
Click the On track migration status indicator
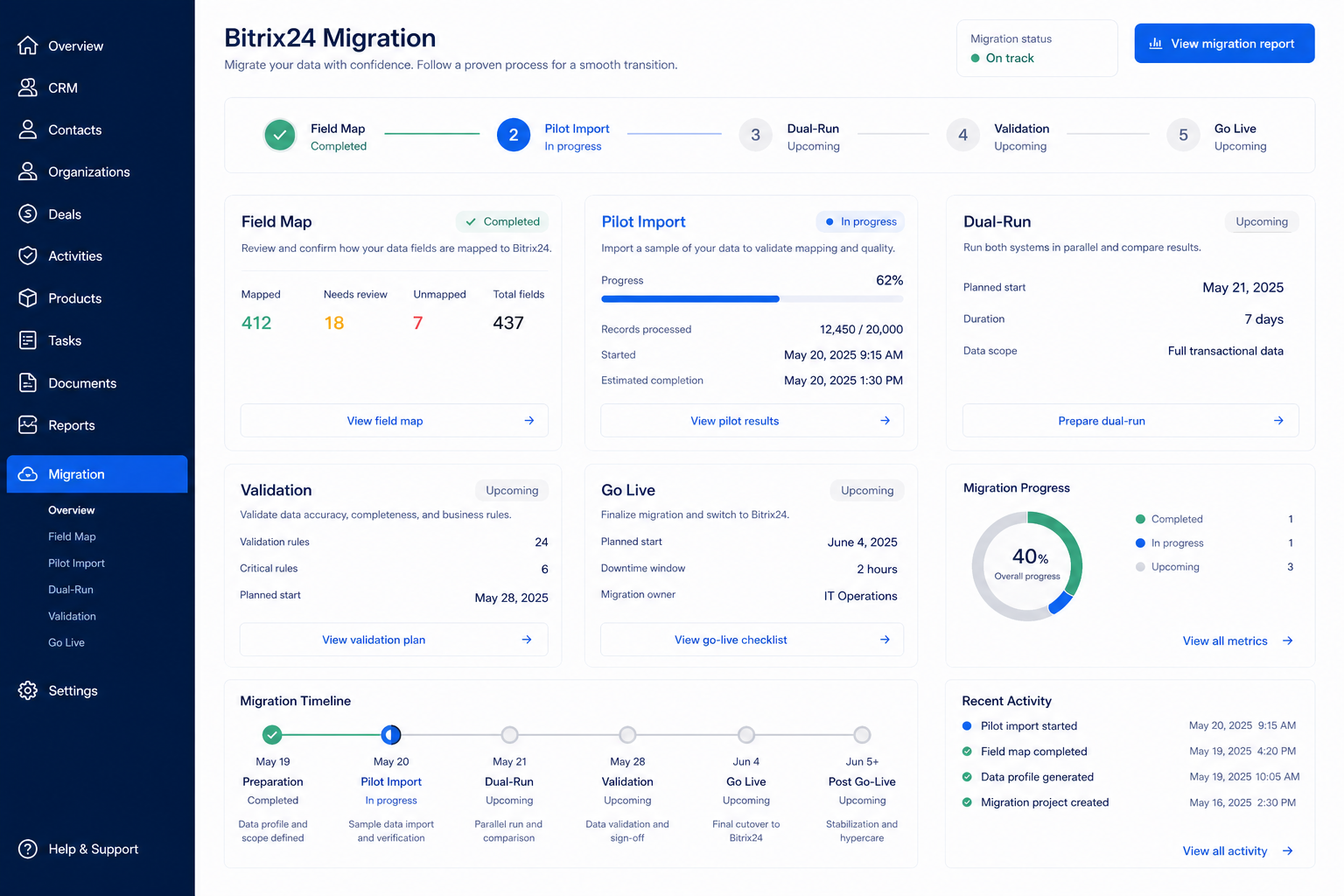(1002, 58)
